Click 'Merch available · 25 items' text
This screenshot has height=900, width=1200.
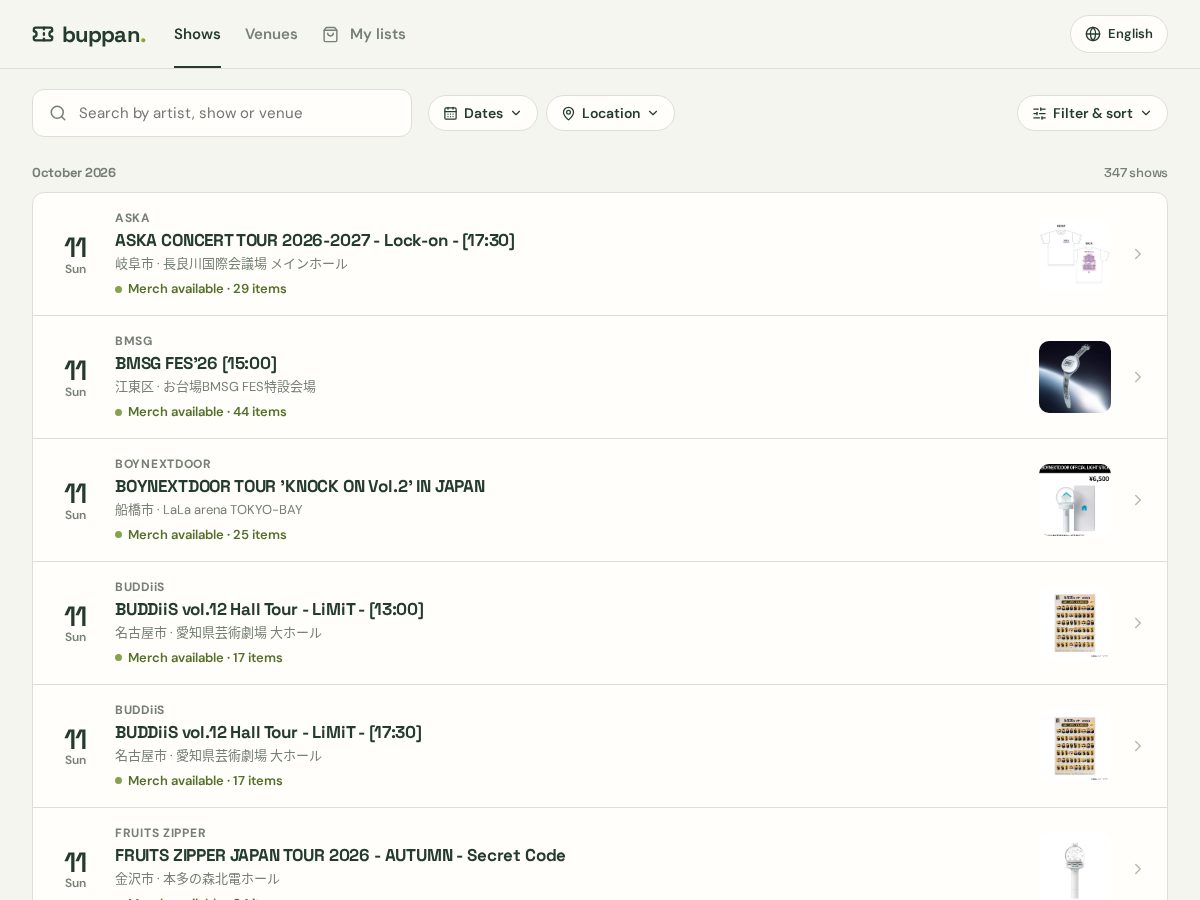pos(207,535)
